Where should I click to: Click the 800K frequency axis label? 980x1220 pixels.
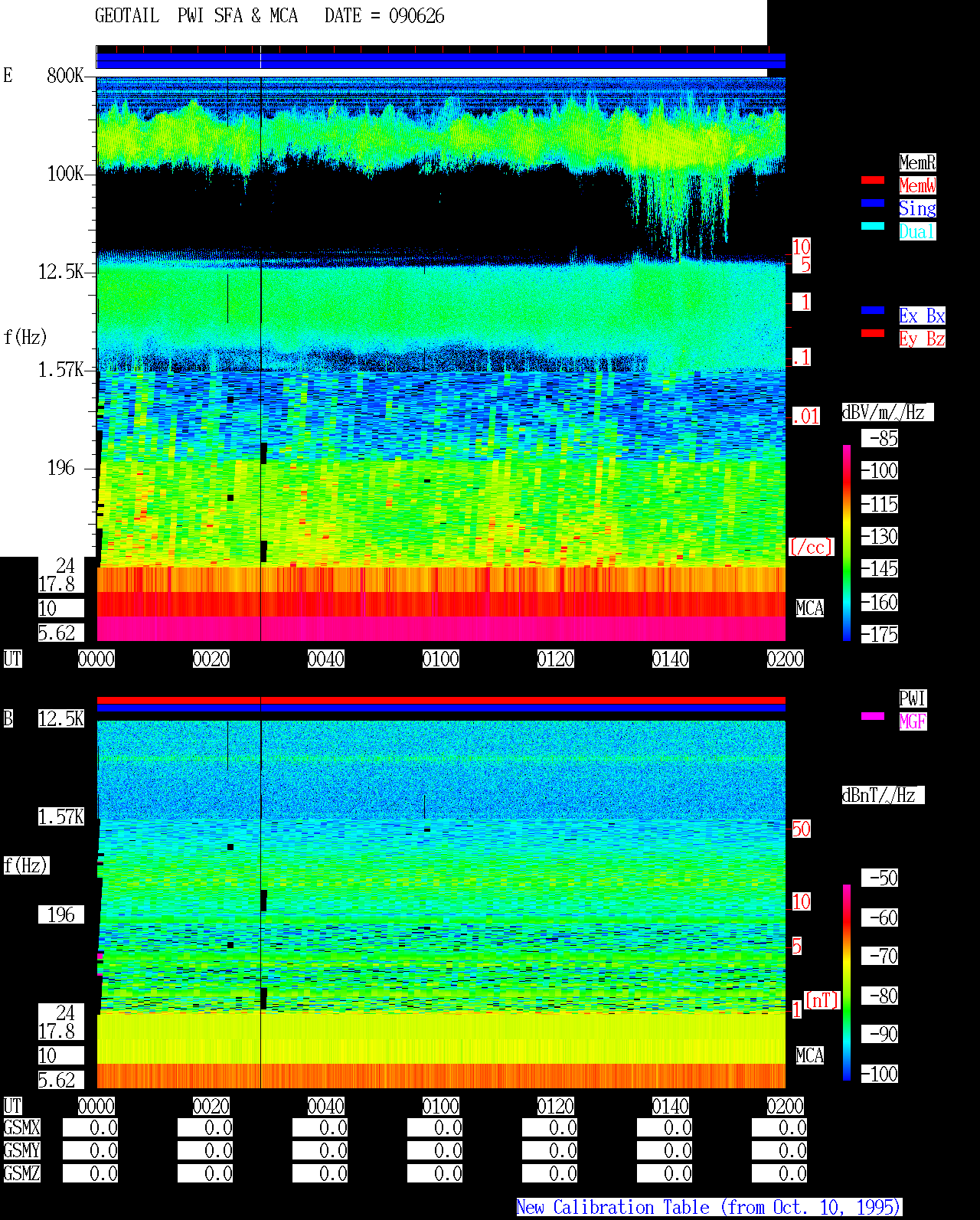click(x=65, y=75)
